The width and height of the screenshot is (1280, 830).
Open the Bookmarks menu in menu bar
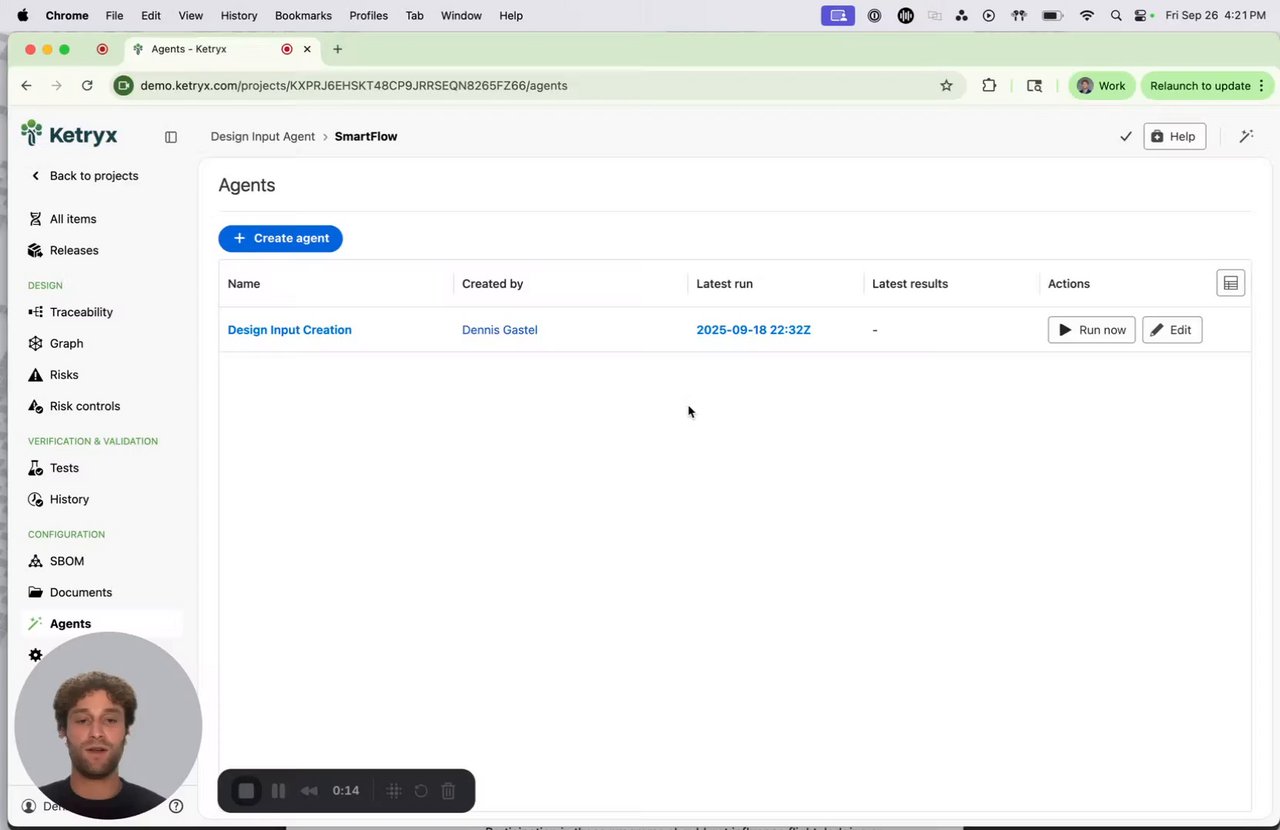303,16
